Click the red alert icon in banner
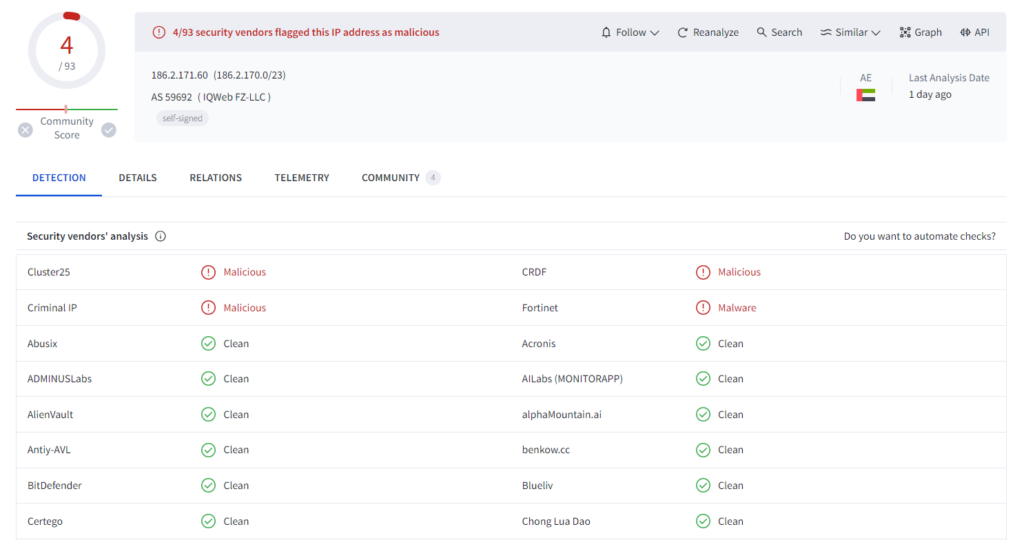The height and width of the screenshot is (540, 1024). click(159, 32)
